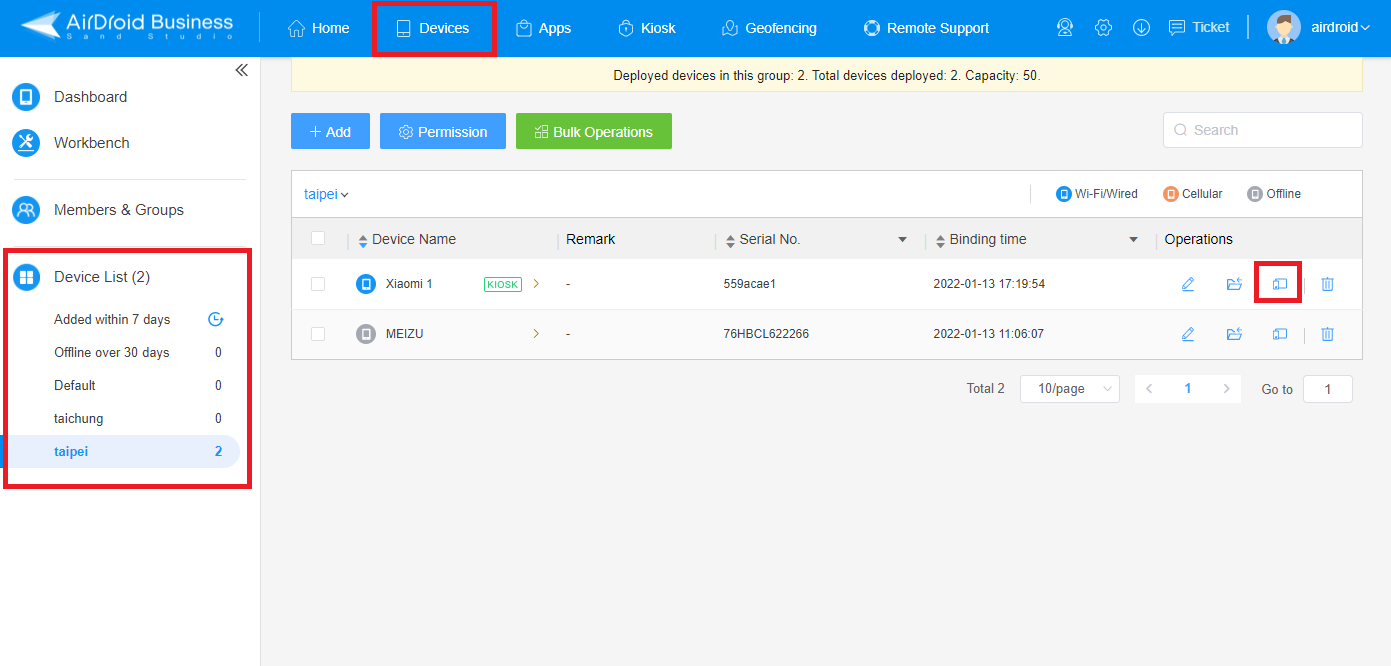Click the AirDroid Business logo
Image resolution: width=1391 pixels, height=666 pixels.
coord(127,27)
